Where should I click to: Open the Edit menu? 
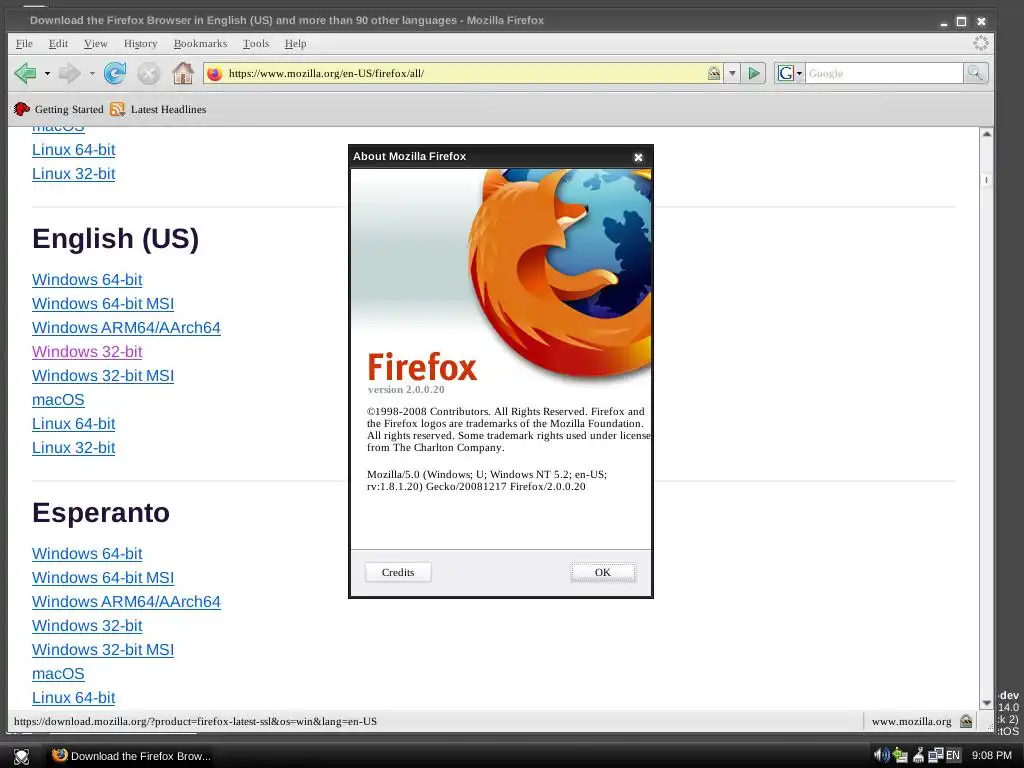click(58, 44)
